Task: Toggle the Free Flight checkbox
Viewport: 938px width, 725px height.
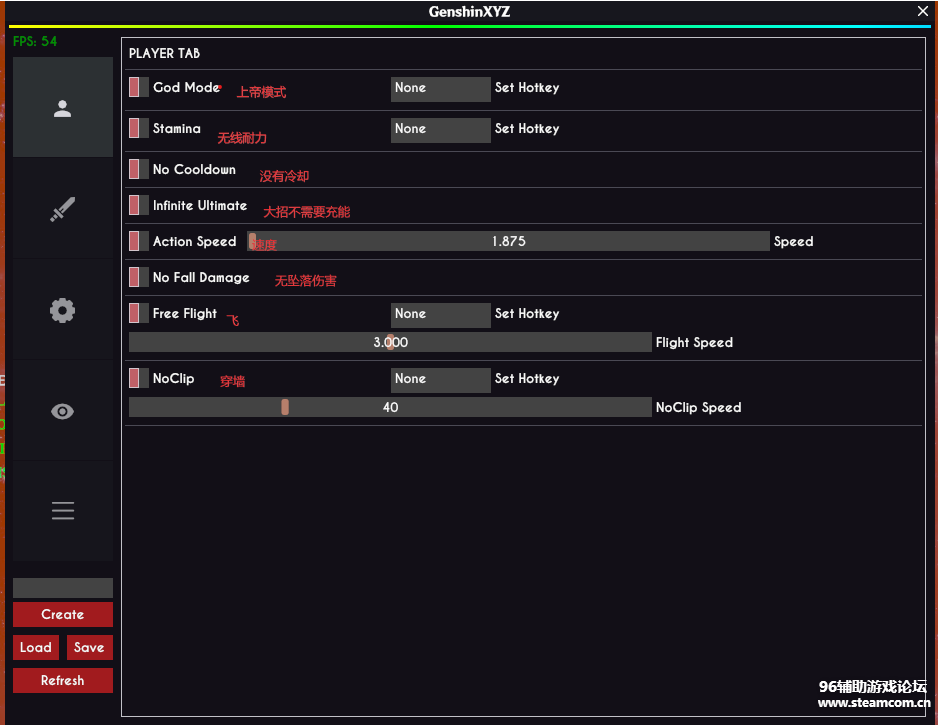Action: (139, 313)
